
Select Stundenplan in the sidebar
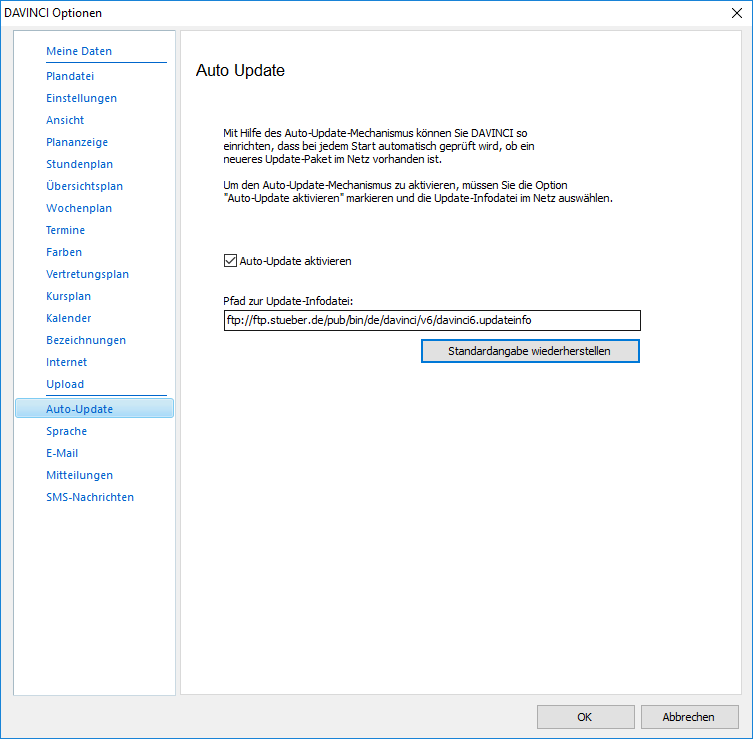point(79,164)
